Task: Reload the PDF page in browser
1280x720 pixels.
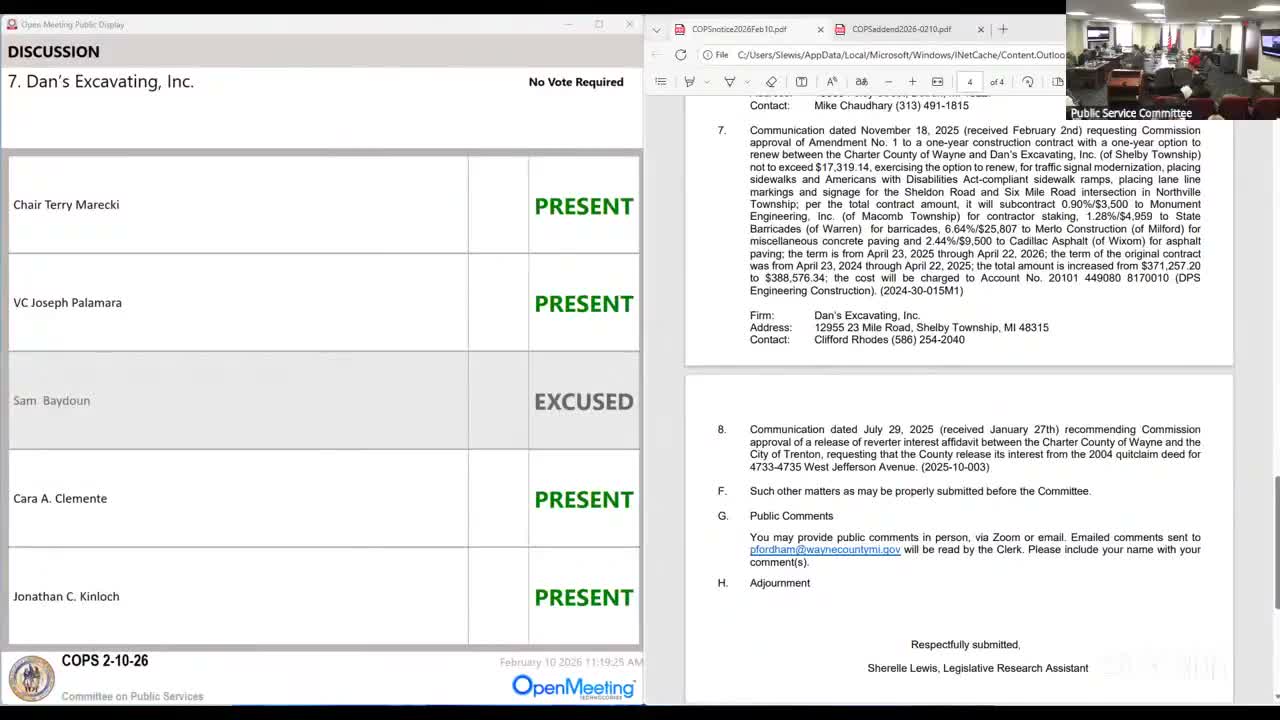Action: (681, 55)
